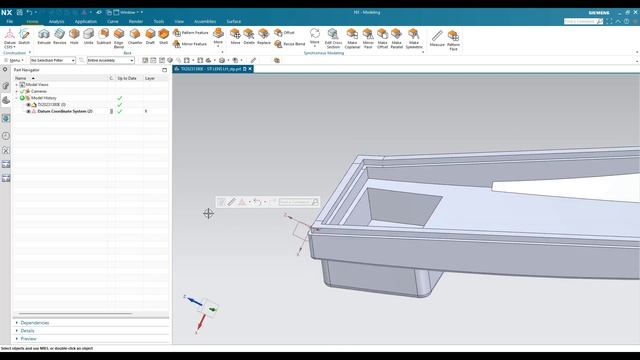Switch to the Curve ribbon tab
The image size is (640, 360).
point(113,22)
